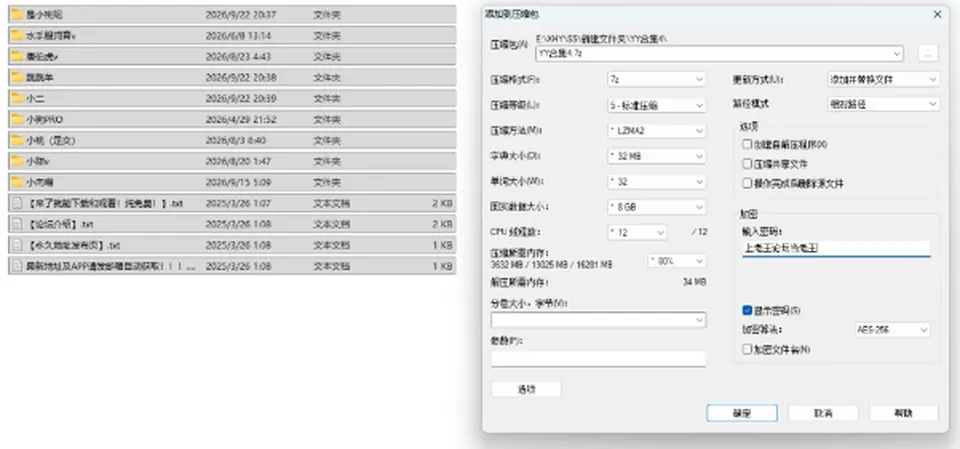
Task: Click folder icon in row dated 2026/6/8 13:14
Action: click(x=17, y=36)
